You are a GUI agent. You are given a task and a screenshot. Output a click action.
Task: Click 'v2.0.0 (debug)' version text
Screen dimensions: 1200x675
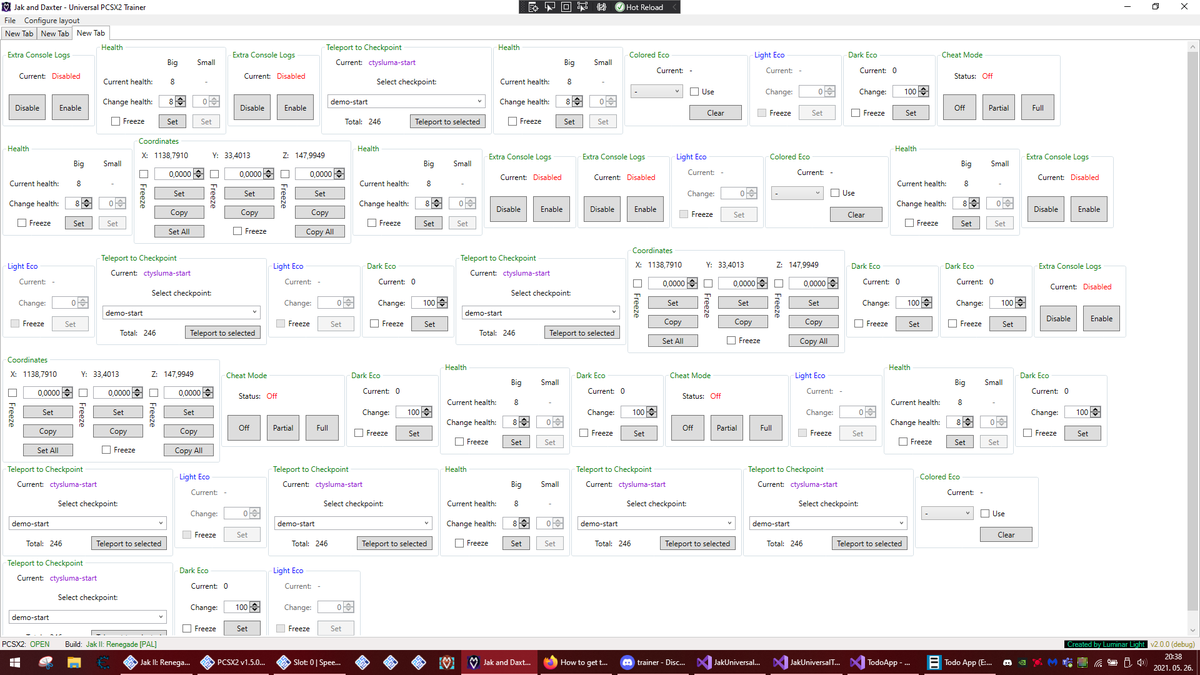point(1173,644)
